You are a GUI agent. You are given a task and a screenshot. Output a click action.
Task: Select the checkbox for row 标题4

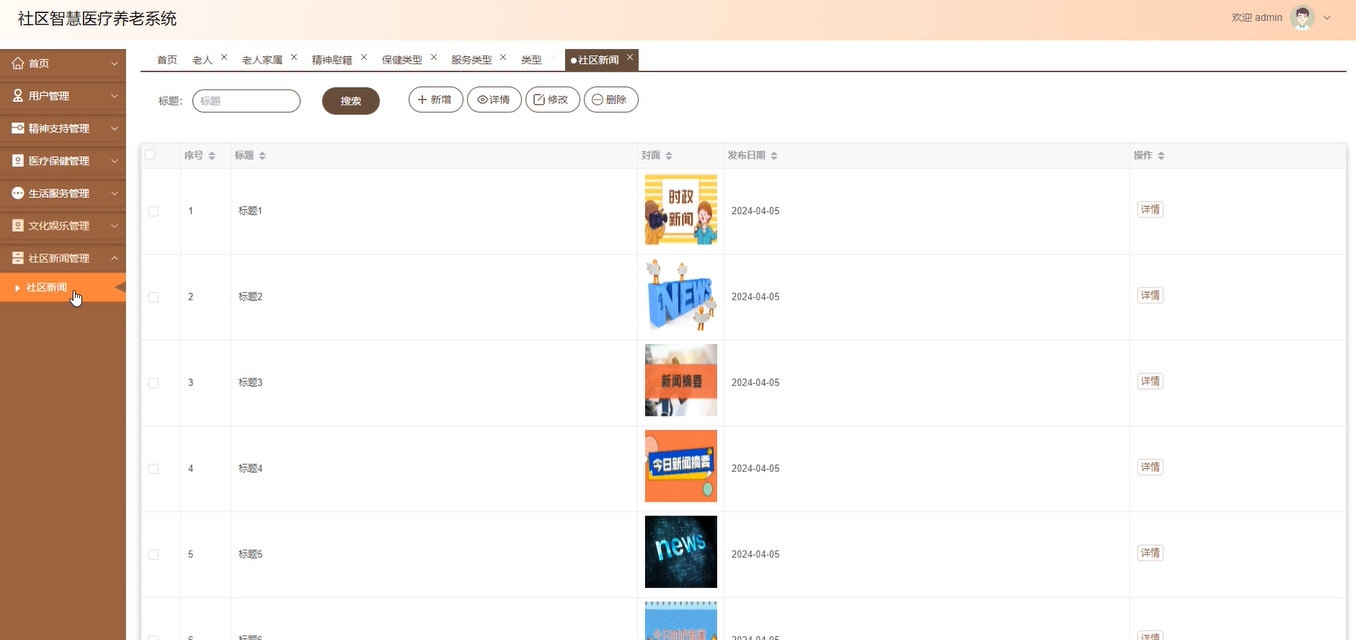(x=153, y=469)
